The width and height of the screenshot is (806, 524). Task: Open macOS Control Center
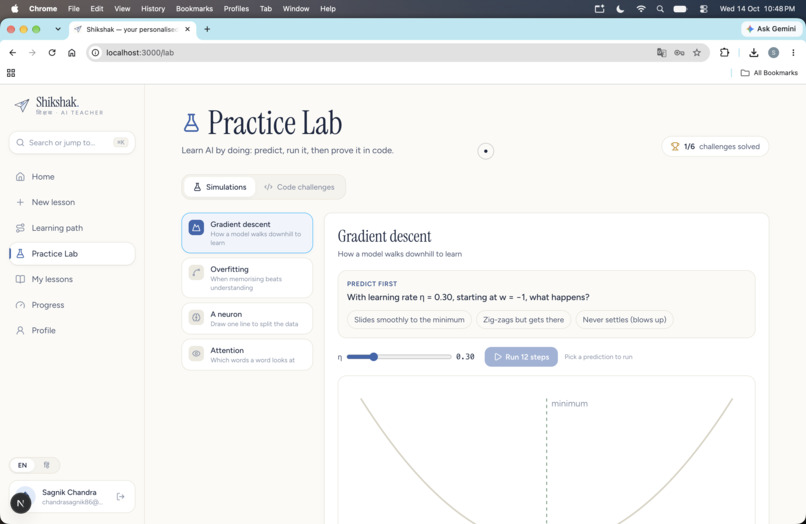pos(704,9)
